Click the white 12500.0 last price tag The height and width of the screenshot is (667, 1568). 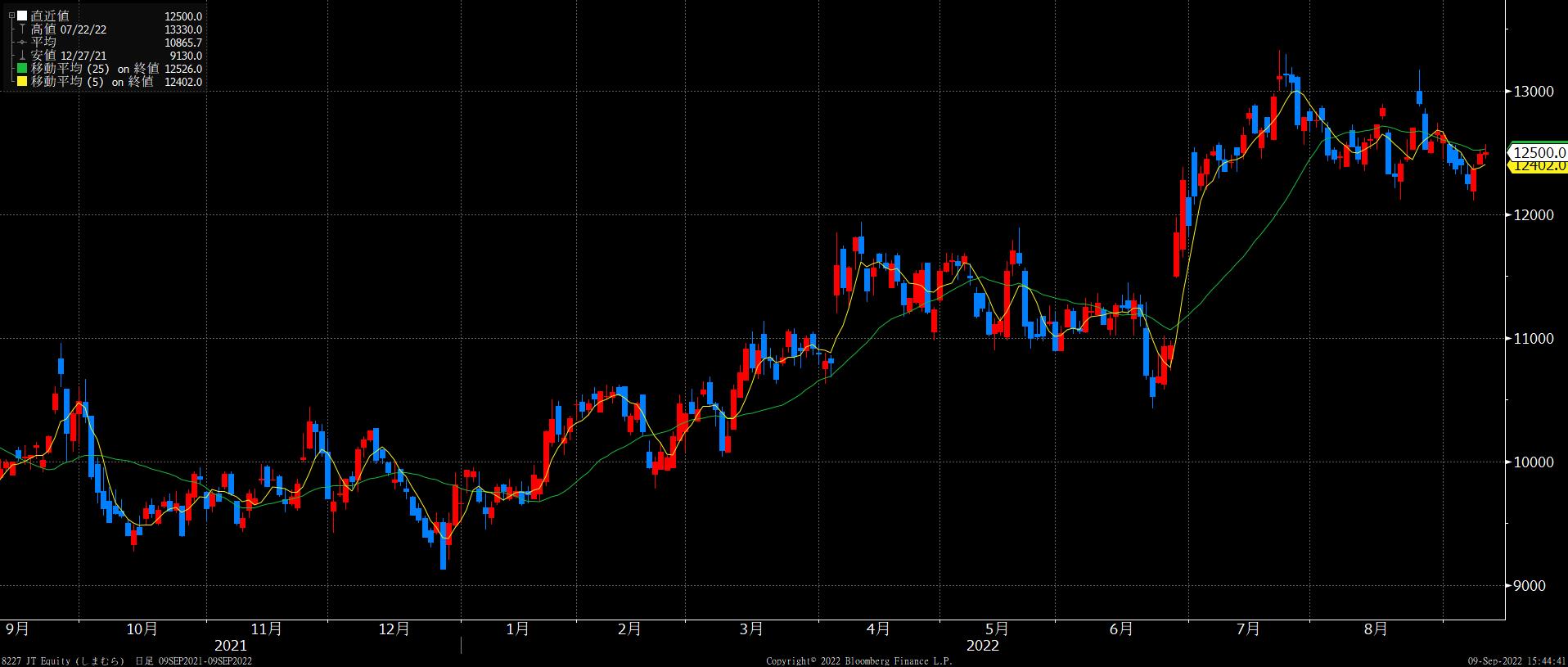1539,153
